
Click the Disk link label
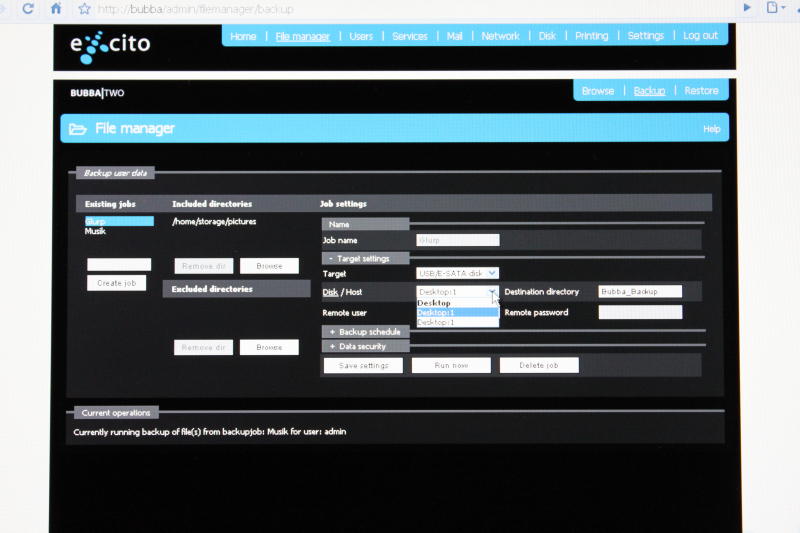coord(330,292)
